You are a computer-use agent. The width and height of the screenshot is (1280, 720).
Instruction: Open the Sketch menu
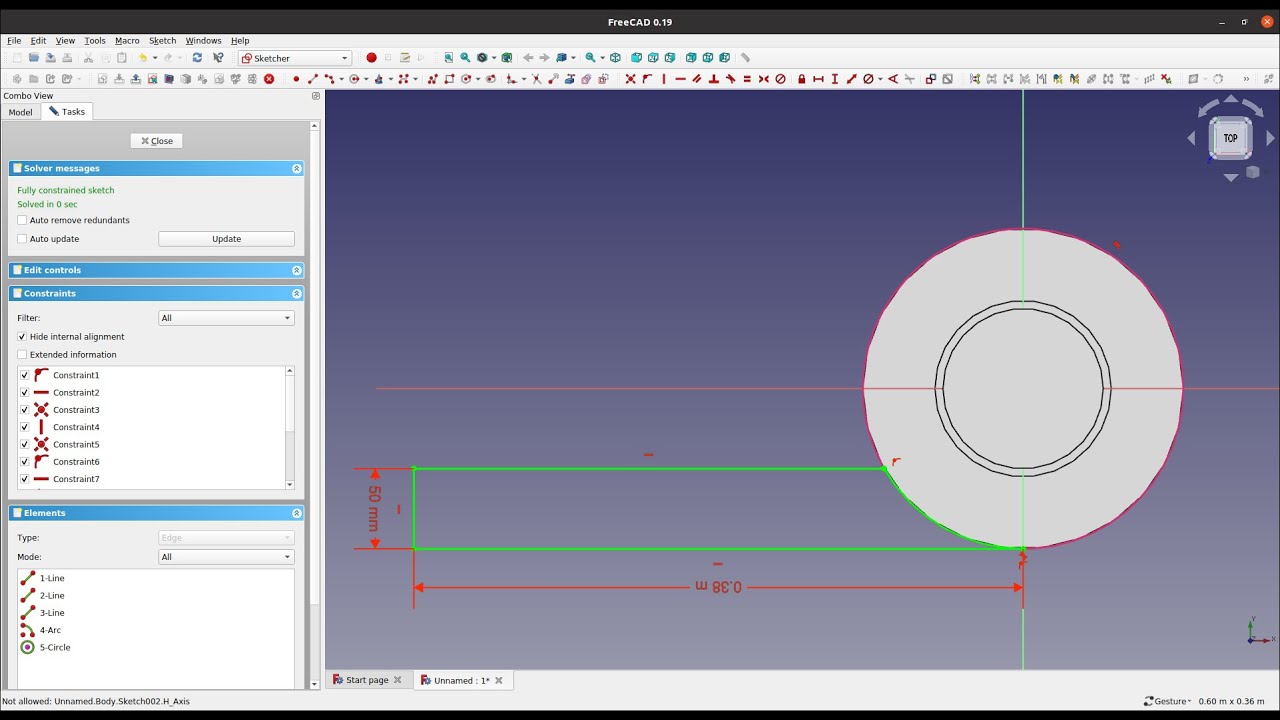coord(162,41)
